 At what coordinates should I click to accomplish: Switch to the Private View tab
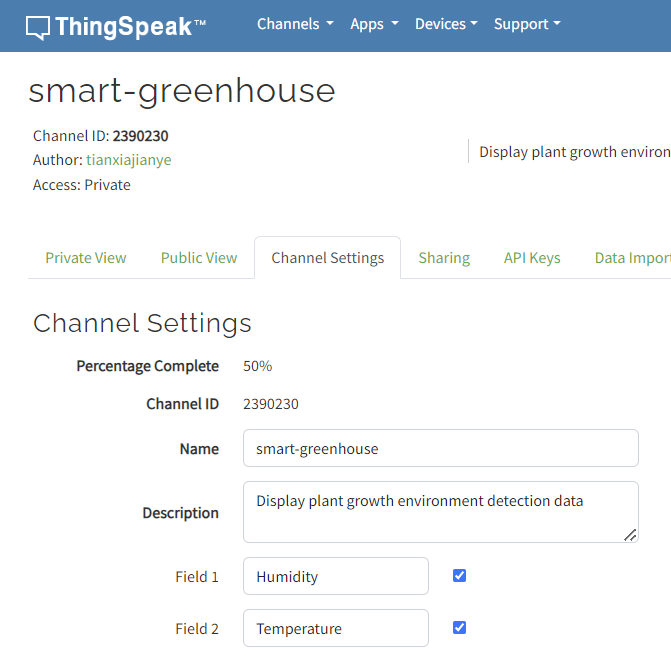pos(86,258)
